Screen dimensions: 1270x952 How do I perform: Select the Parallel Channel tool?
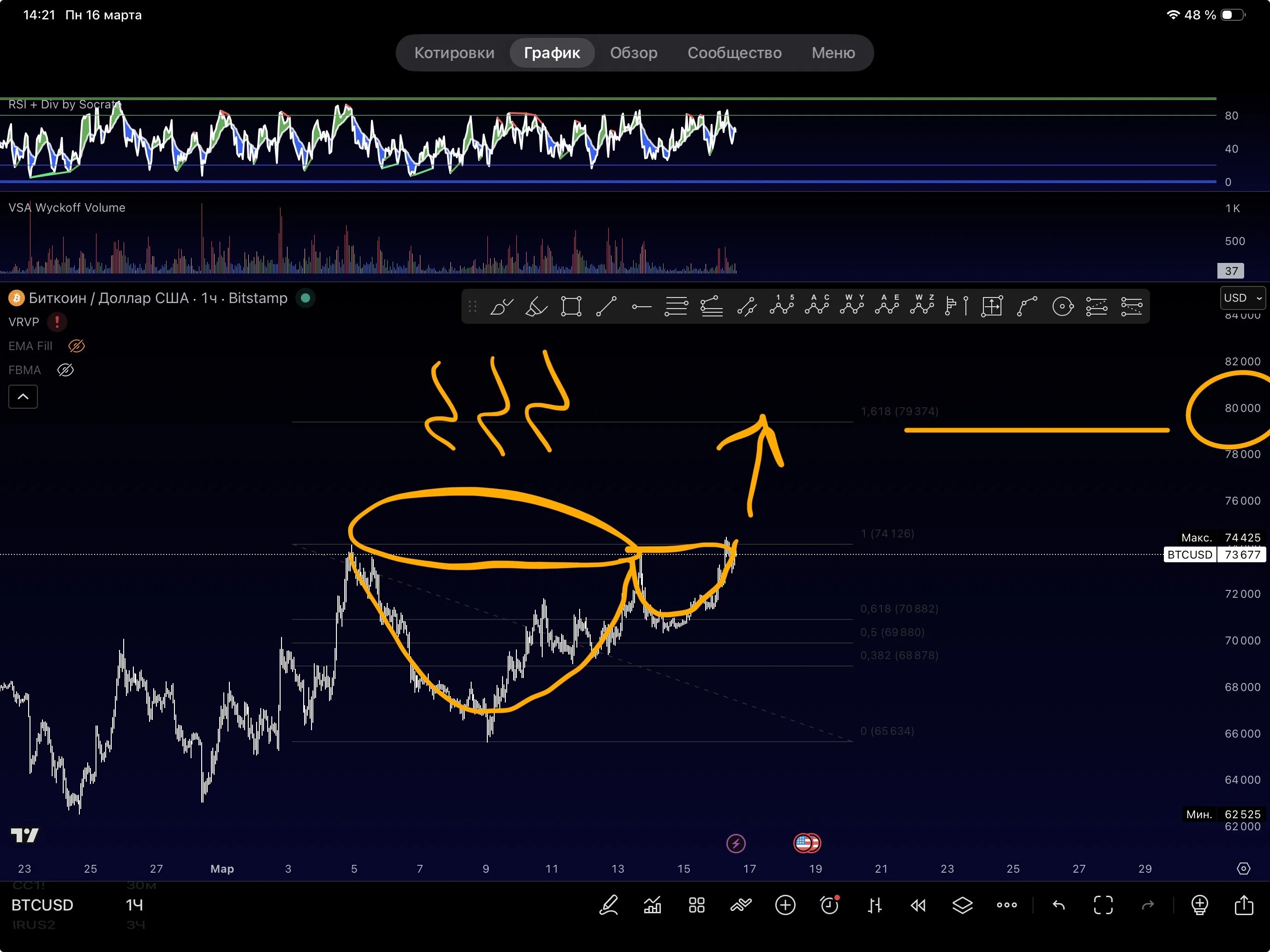coord(747,306)
